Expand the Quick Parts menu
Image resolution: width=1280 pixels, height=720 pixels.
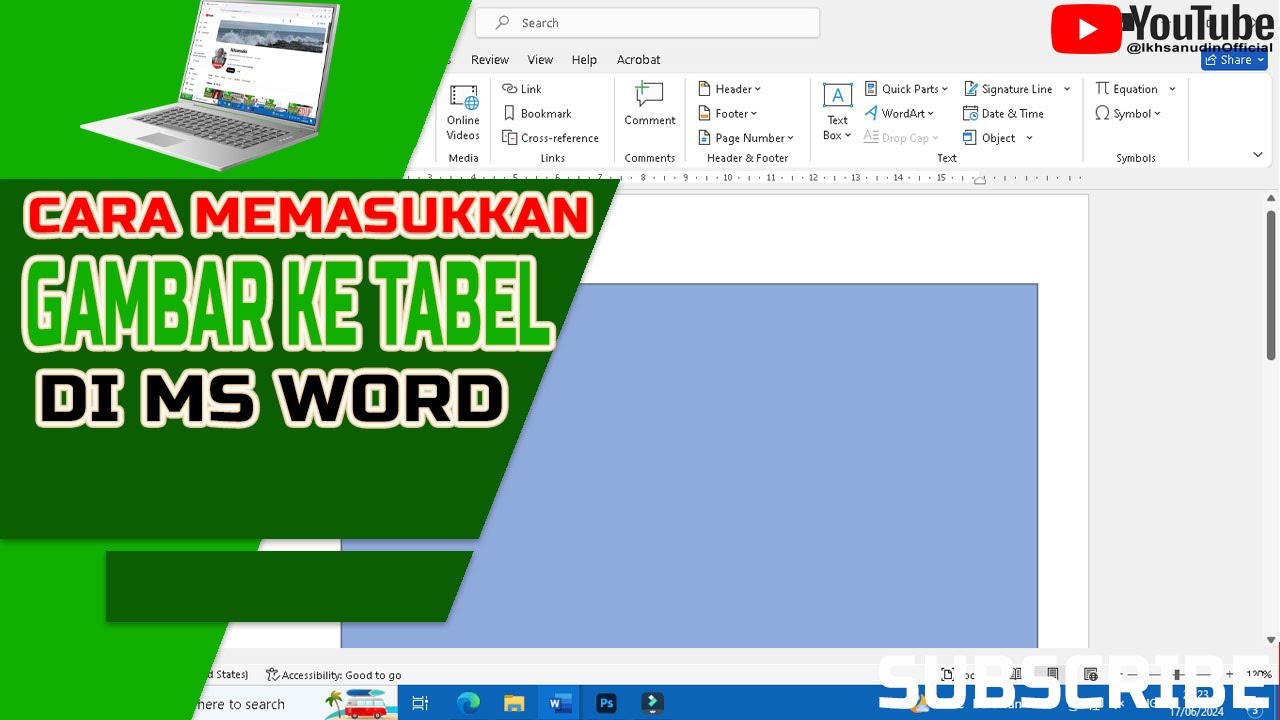[x=905, y=89]
